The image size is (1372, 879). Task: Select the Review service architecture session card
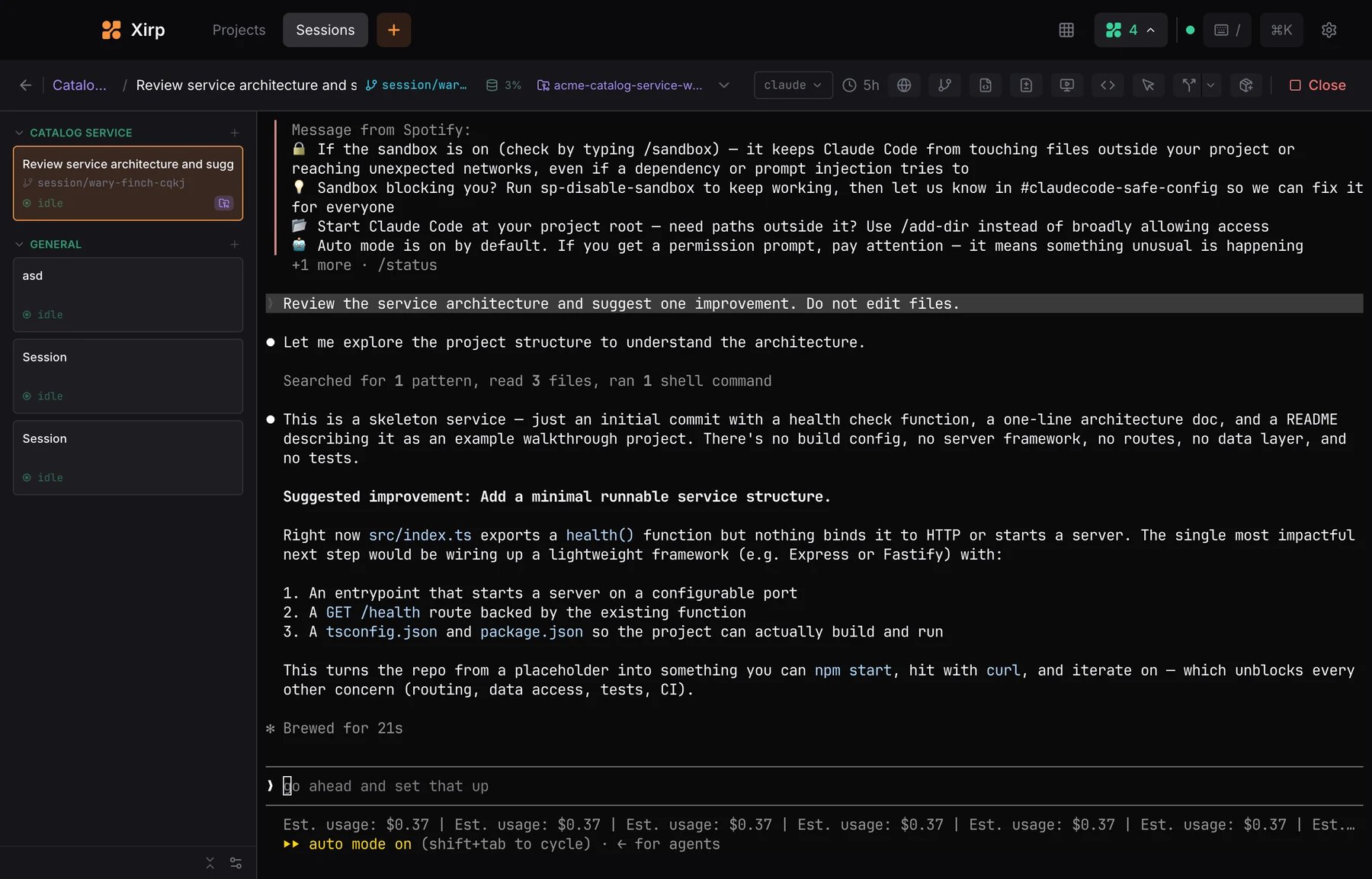click(128, 184)
